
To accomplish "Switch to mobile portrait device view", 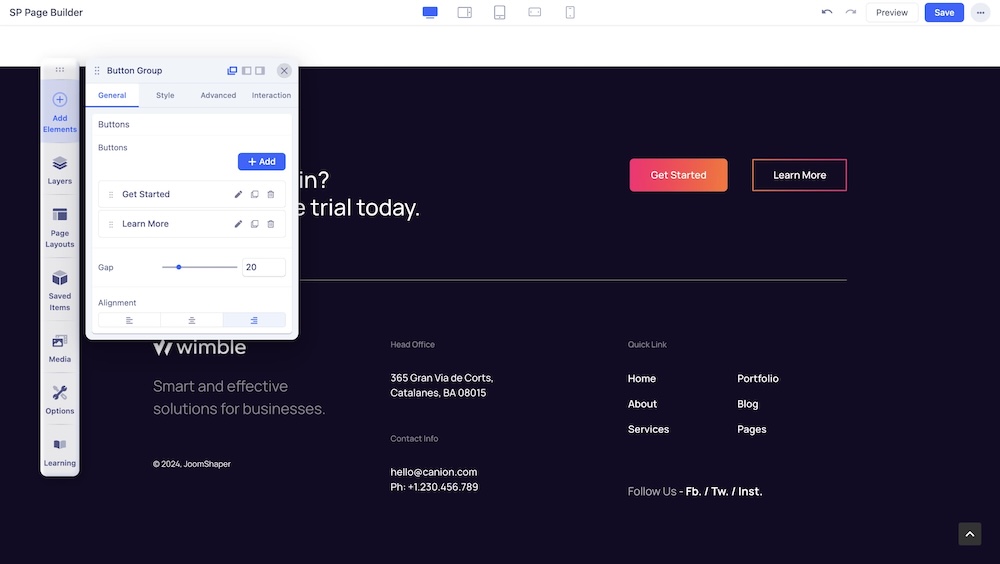I will [x=570, y=12].
